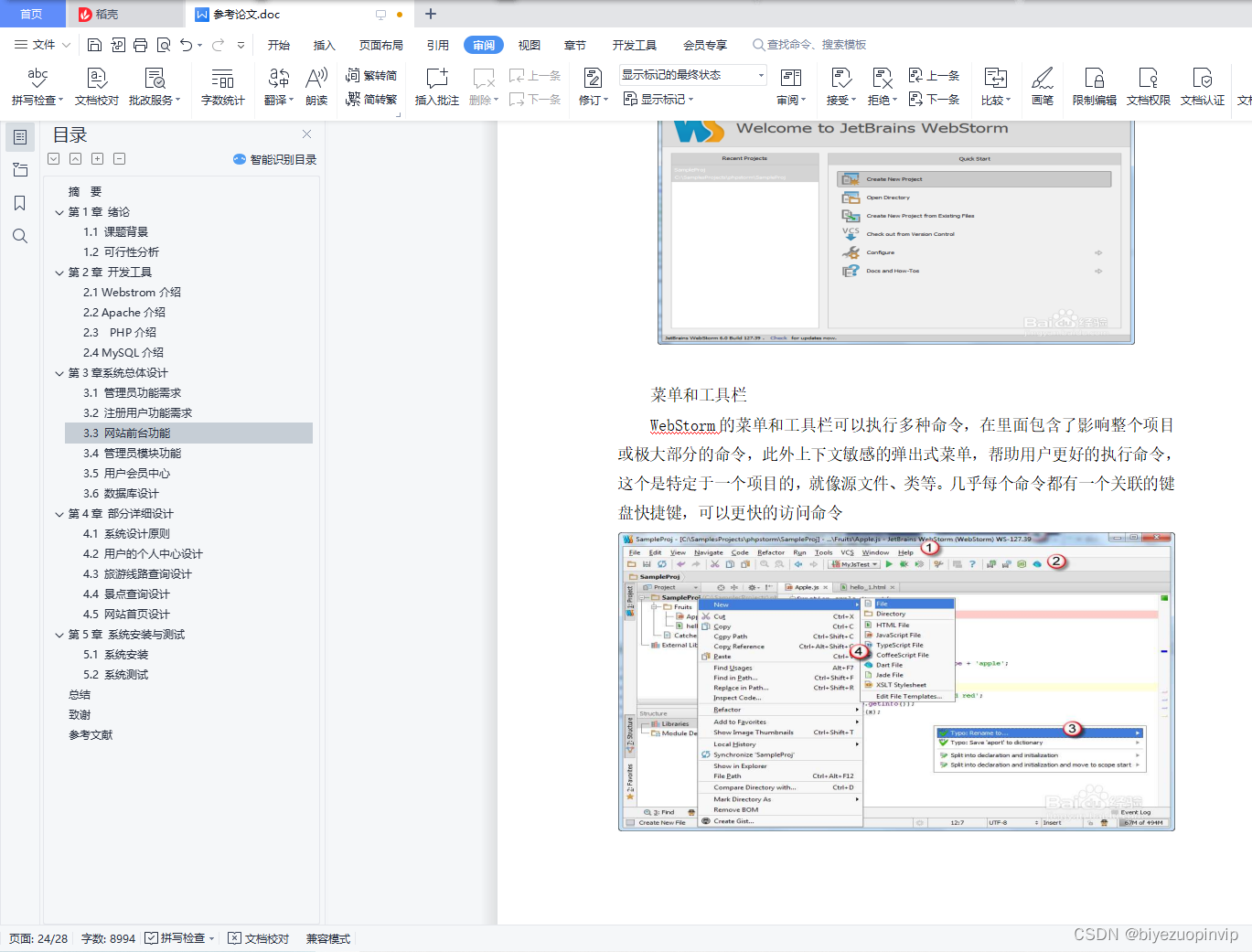Click the new tab plus button
Image resolution: width=1252 pixels, height=952 pixels.
(431, 14)
